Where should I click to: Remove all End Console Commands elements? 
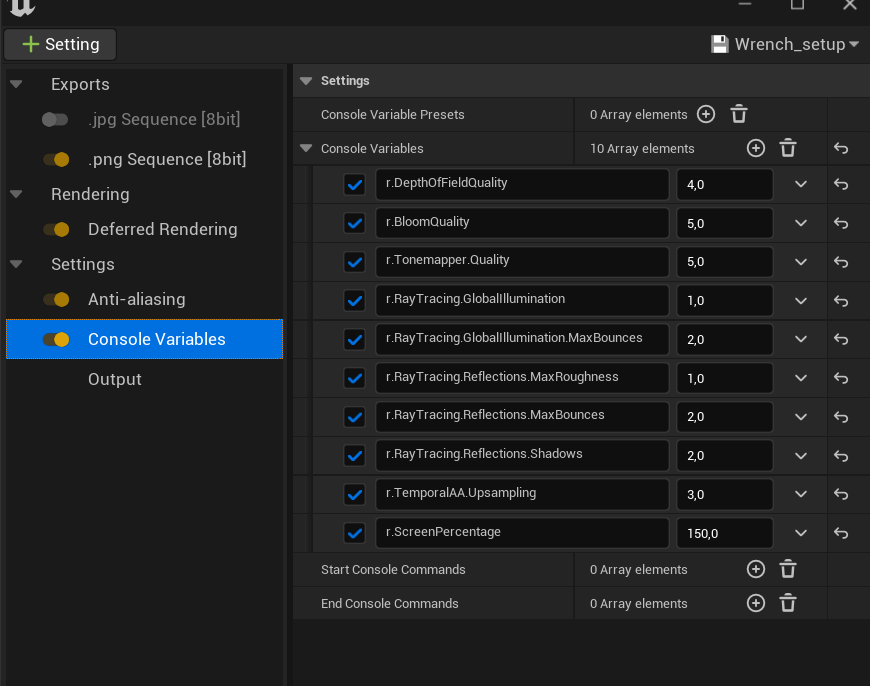click(788, 603)
